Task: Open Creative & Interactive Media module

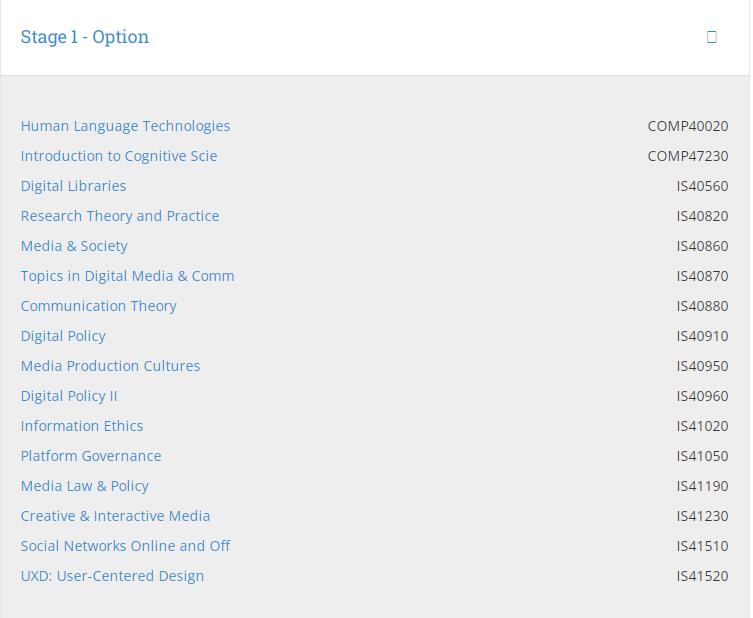Action: coord(115,516)
